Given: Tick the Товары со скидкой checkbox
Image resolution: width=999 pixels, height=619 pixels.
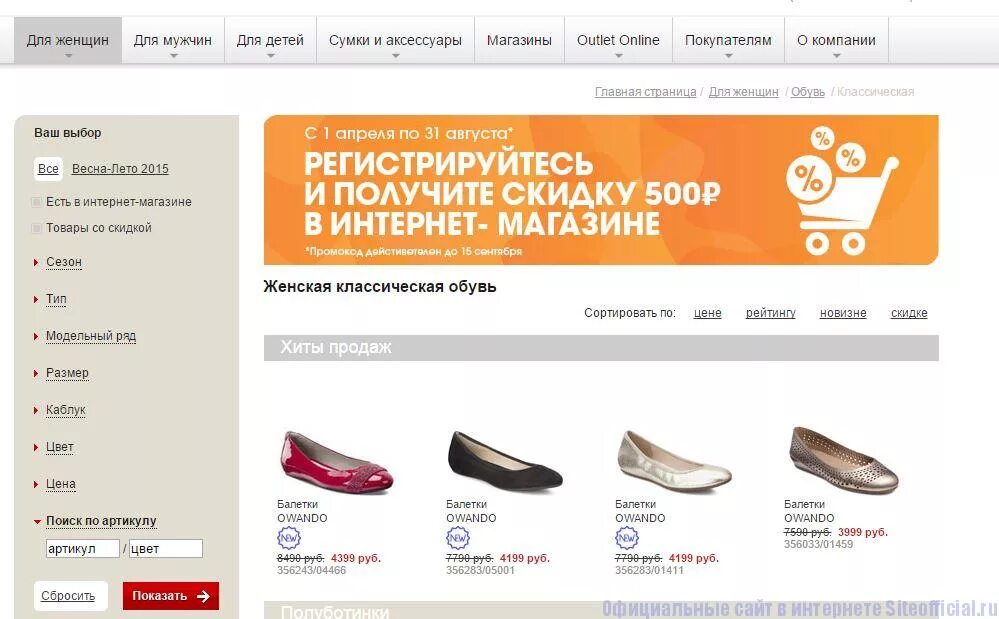Looking at the screenshot, I should 37,228.
